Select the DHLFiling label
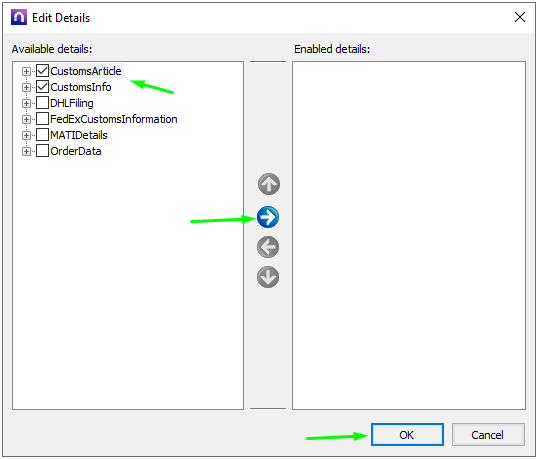The image size is (538, 459). (72, 103)
